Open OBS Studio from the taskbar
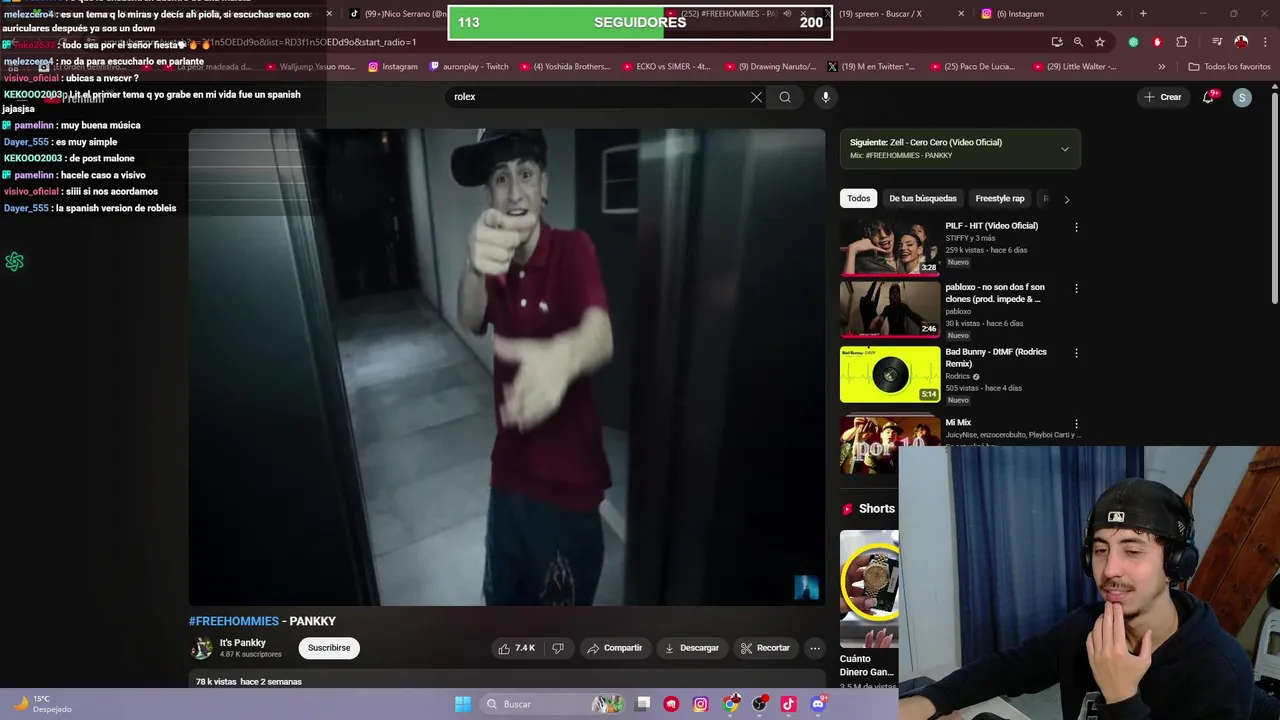 [760, 704]
